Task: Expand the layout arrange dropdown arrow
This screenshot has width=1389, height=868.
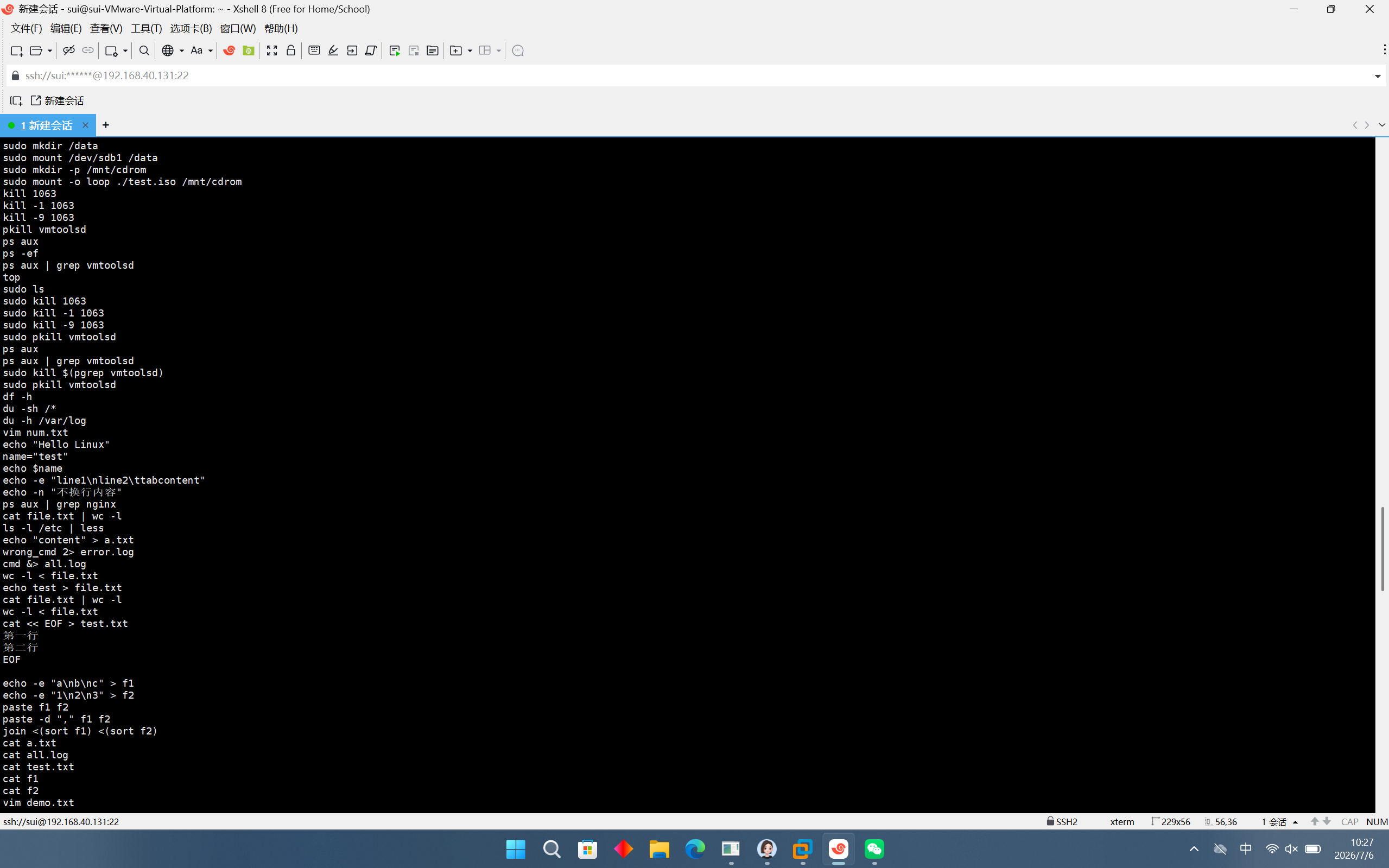Action: point(499,51)
